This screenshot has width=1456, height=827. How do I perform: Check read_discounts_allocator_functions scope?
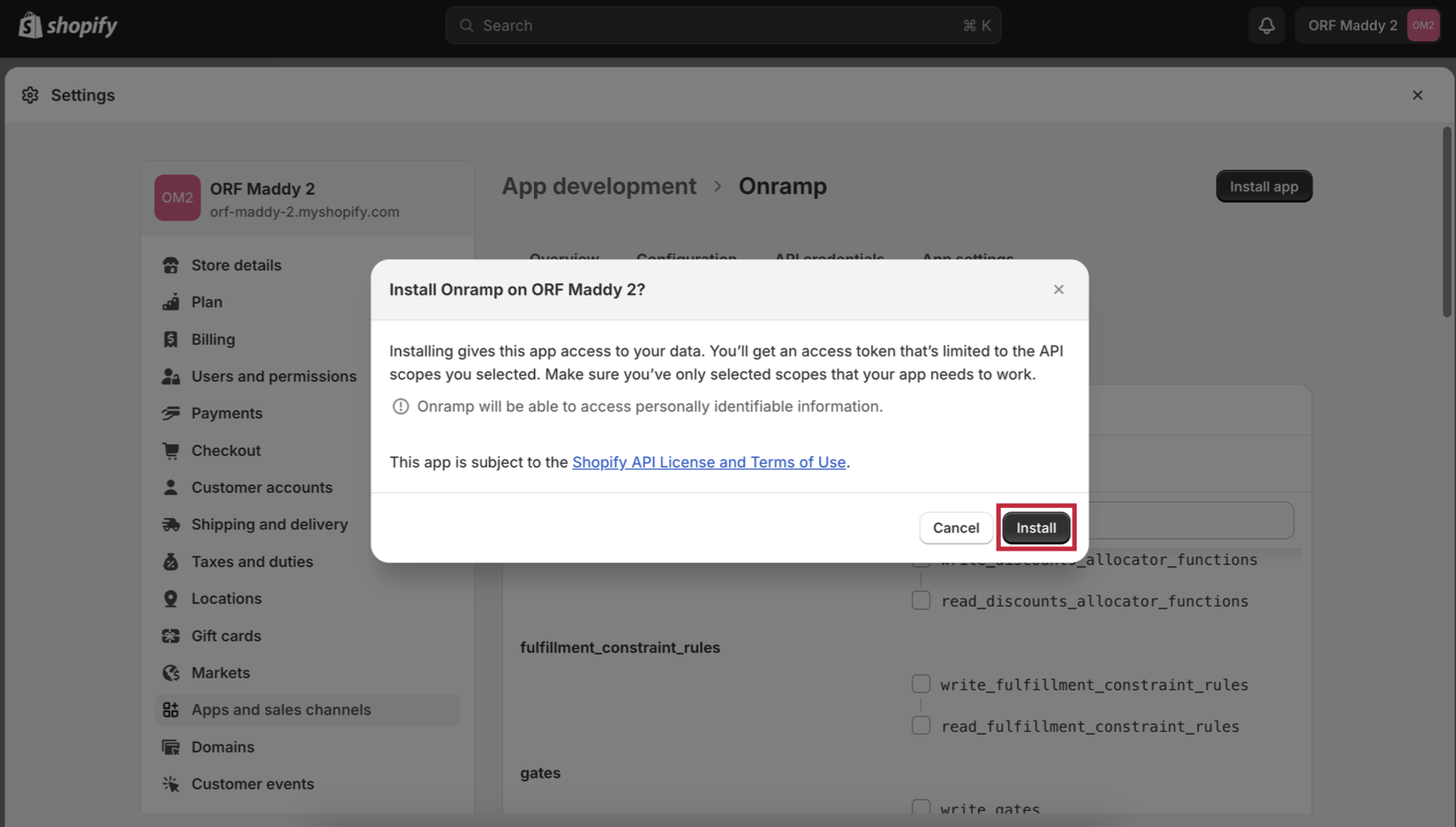coord(921,601)
